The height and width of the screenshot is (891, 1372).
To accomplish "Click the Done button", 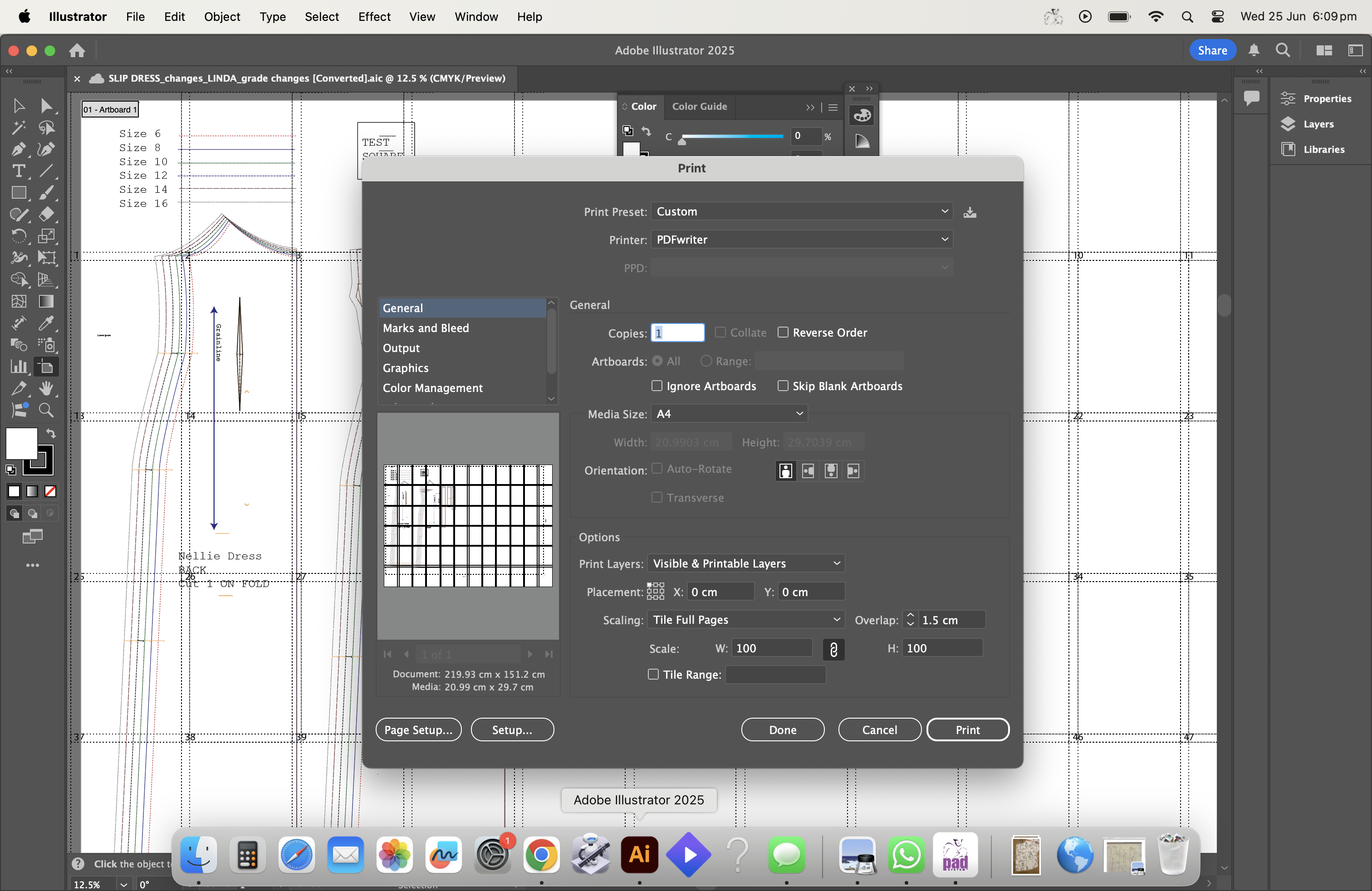I will [x=782, y=729].
